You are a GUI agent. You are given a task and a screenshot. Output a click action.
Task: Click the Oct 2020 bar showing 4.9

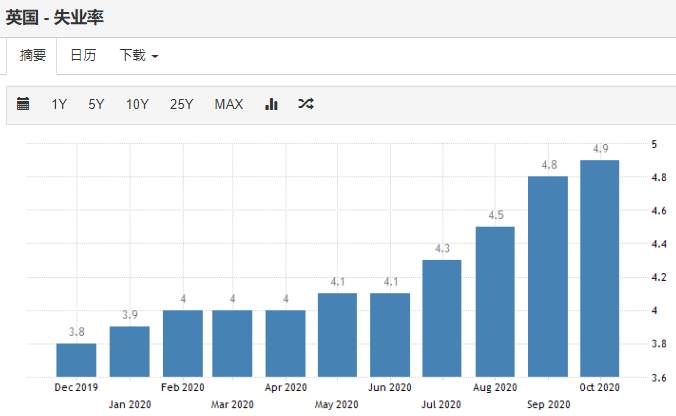599,269
